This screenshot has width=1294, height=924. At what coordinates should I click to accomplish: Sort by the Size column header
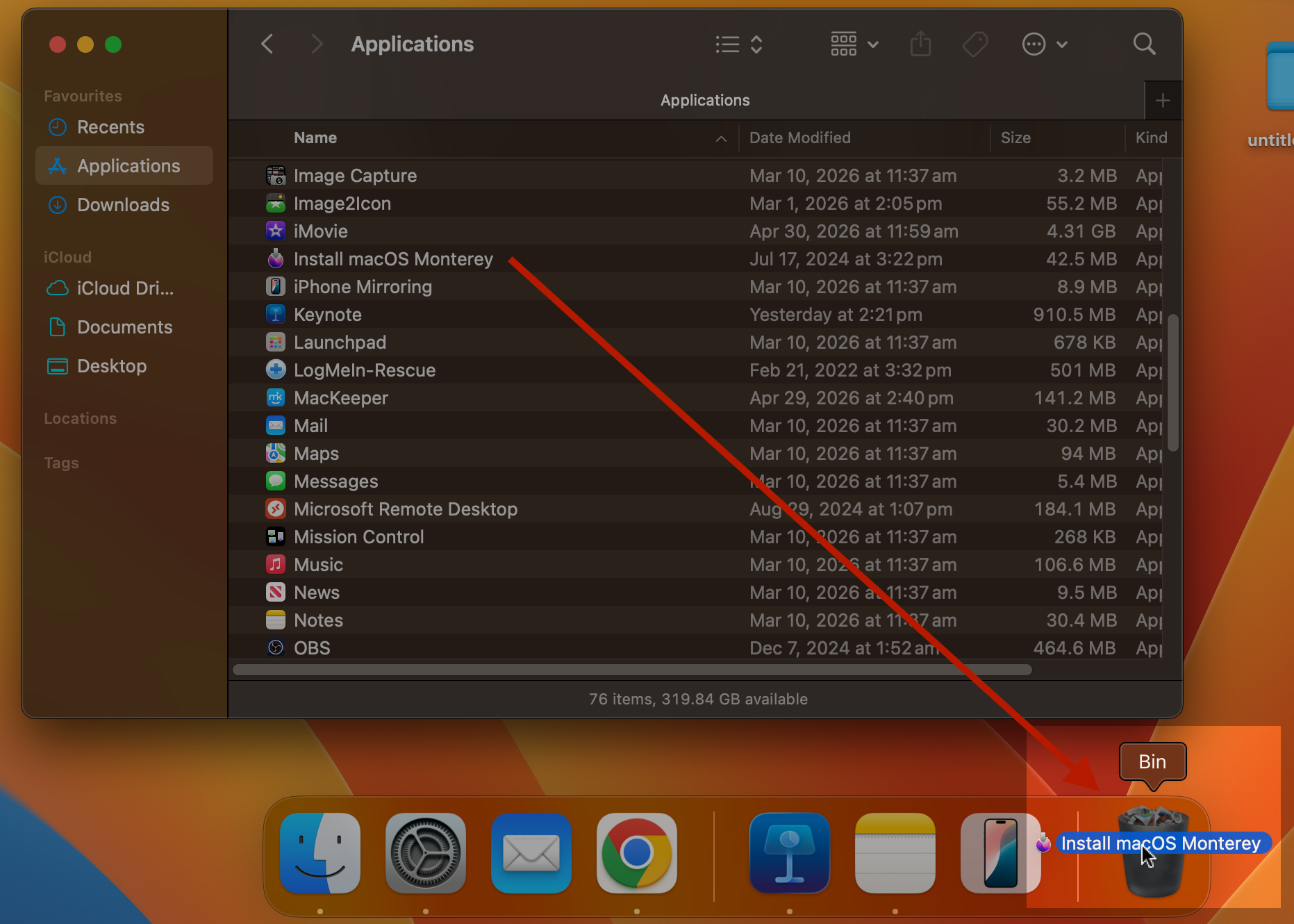coord(1015,138)
